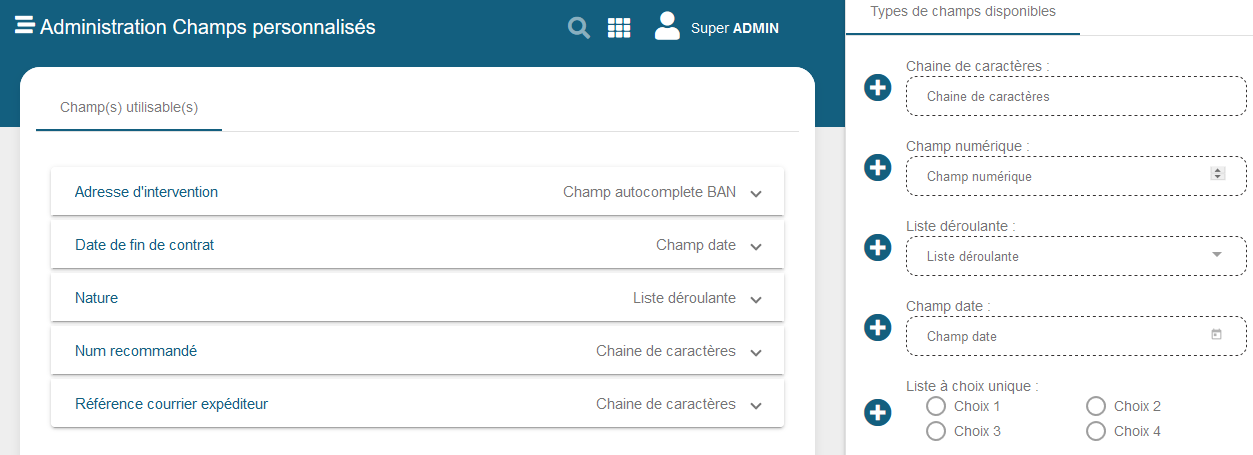Add a Liste déroulante field with plus icon
Image resolution: width=1253 pixels, height=455 pixels.
[x=877, y=248]
